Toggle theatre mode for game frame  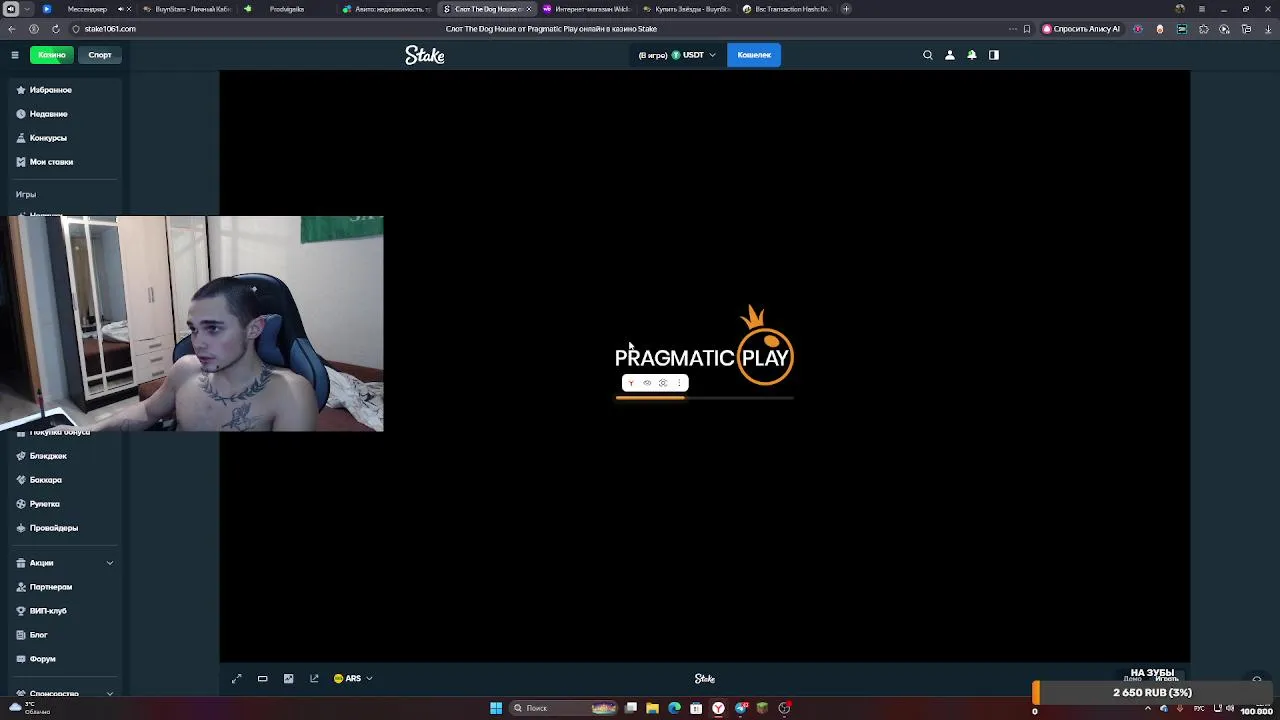pyautogui.click(x=263, y=679)
